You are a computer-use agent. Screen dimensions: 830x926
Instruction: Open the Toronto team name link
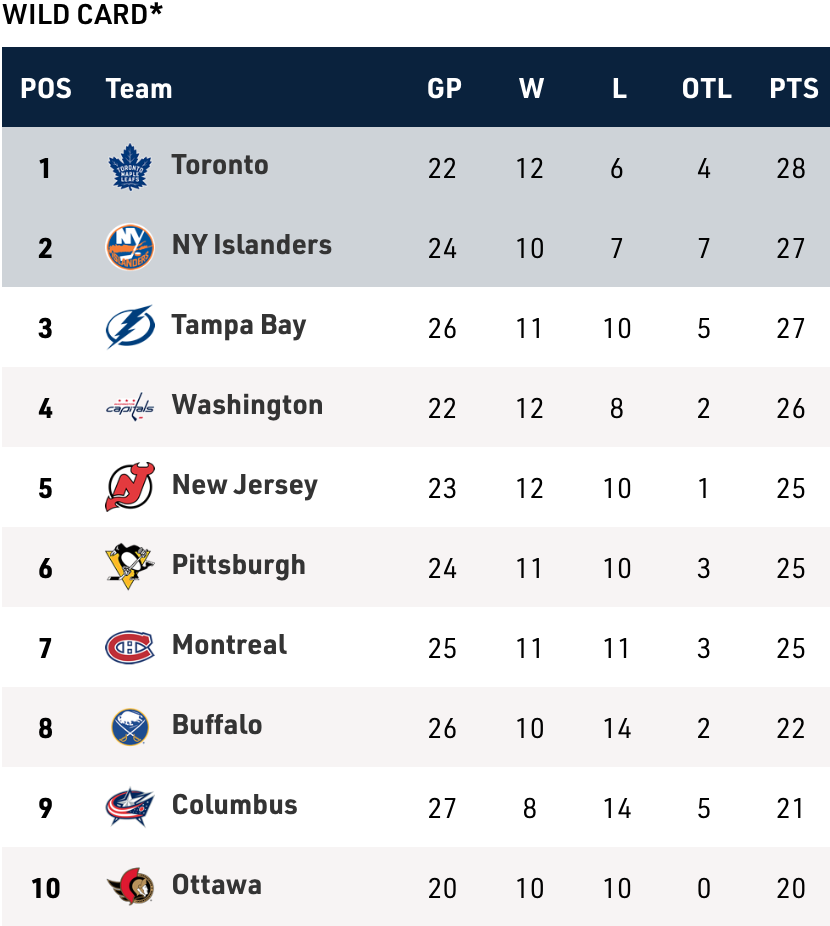(220, 165)
